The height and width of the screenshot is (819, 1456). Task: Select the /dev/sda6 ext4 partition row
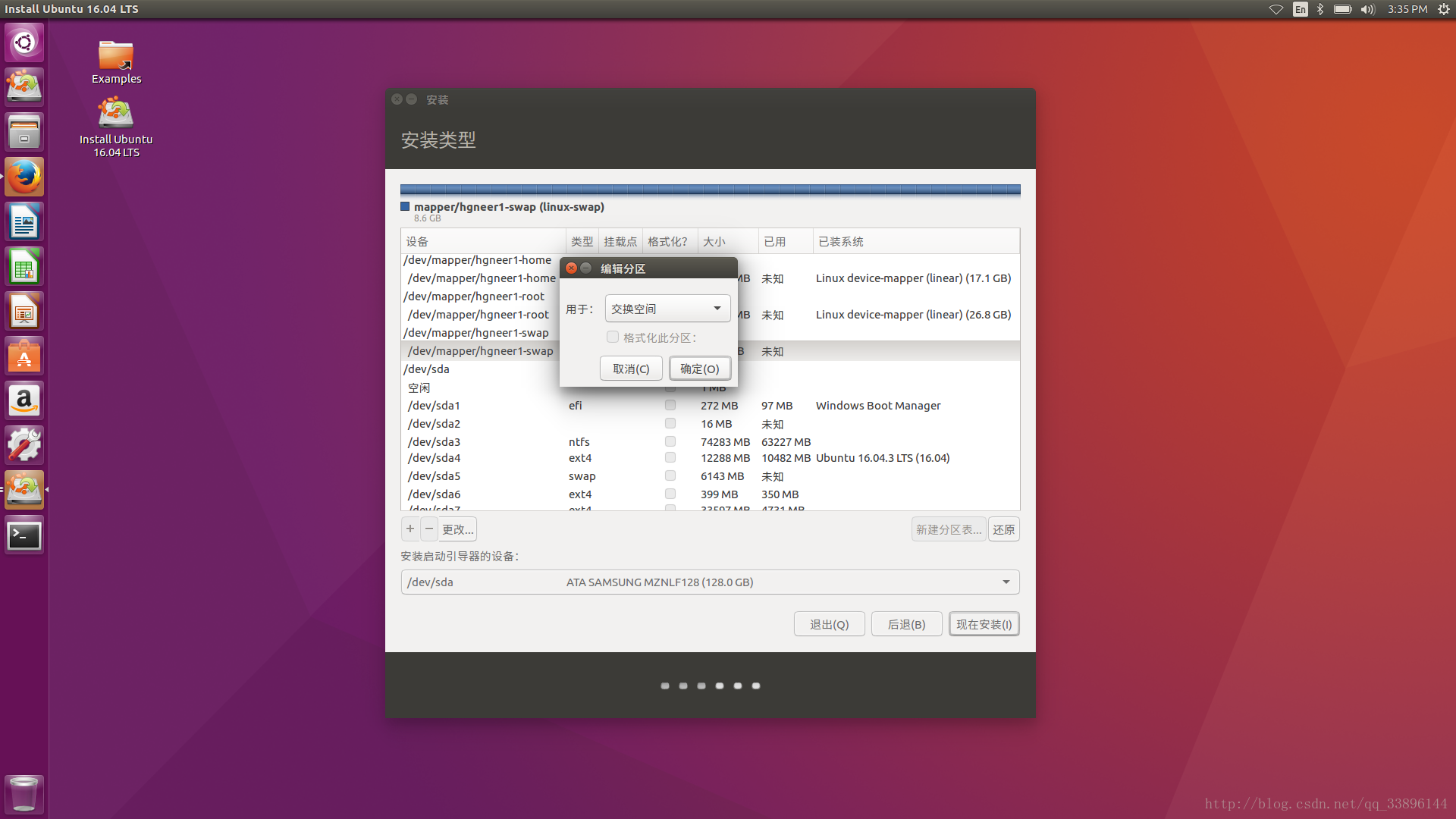[710, 494]
